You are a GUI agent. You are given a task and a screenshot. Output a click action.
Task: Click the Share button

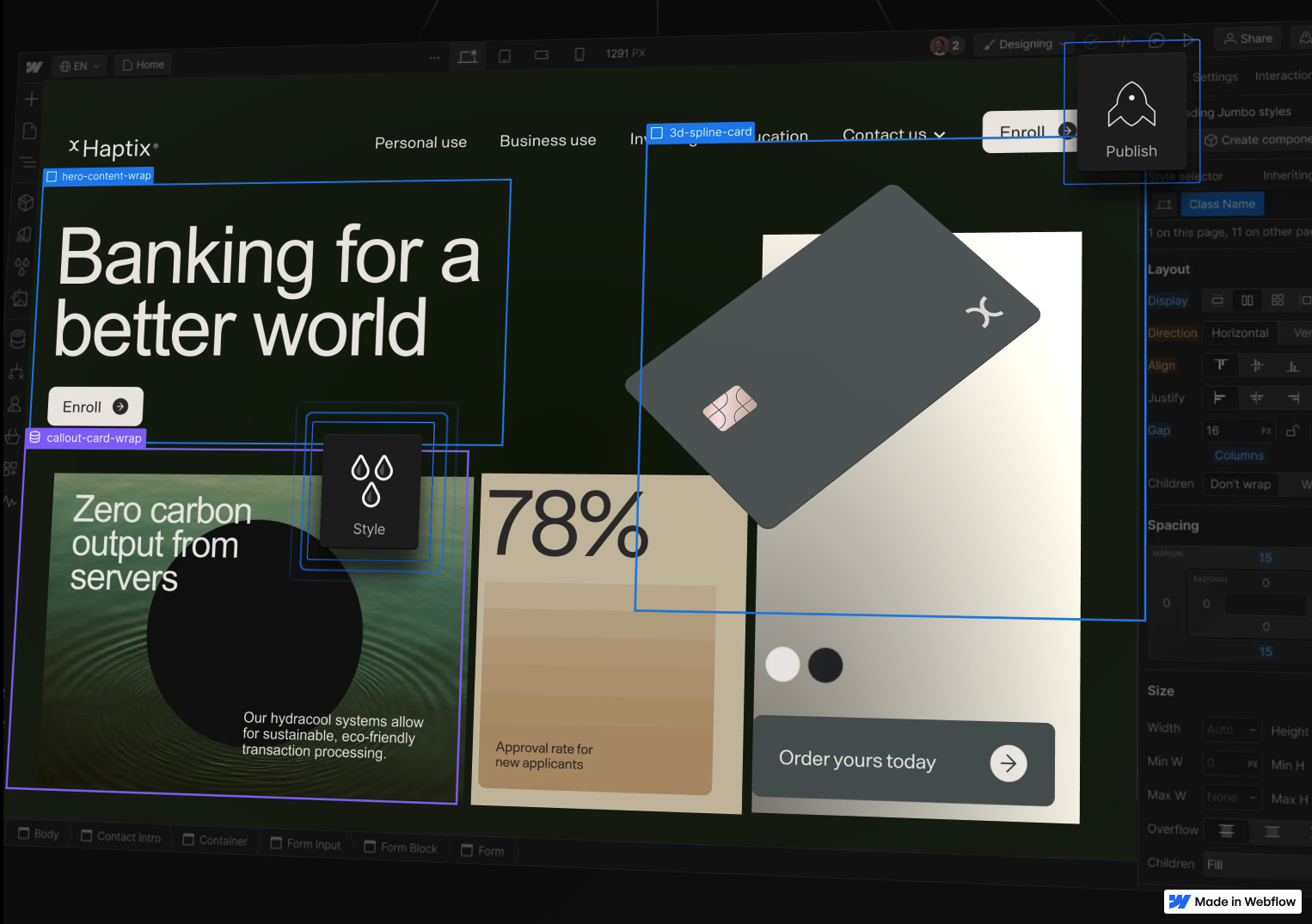[1247, 39]
